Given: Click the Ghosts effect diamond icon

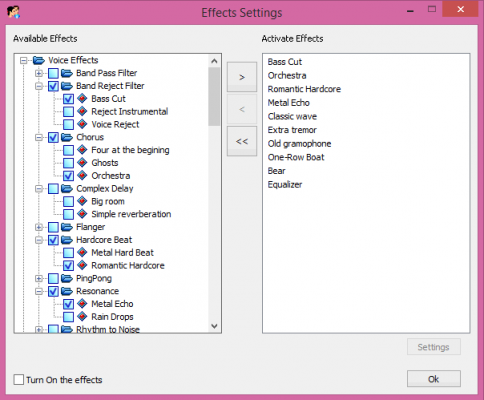Looking at the screenshot, I should (x=82, y=163).
